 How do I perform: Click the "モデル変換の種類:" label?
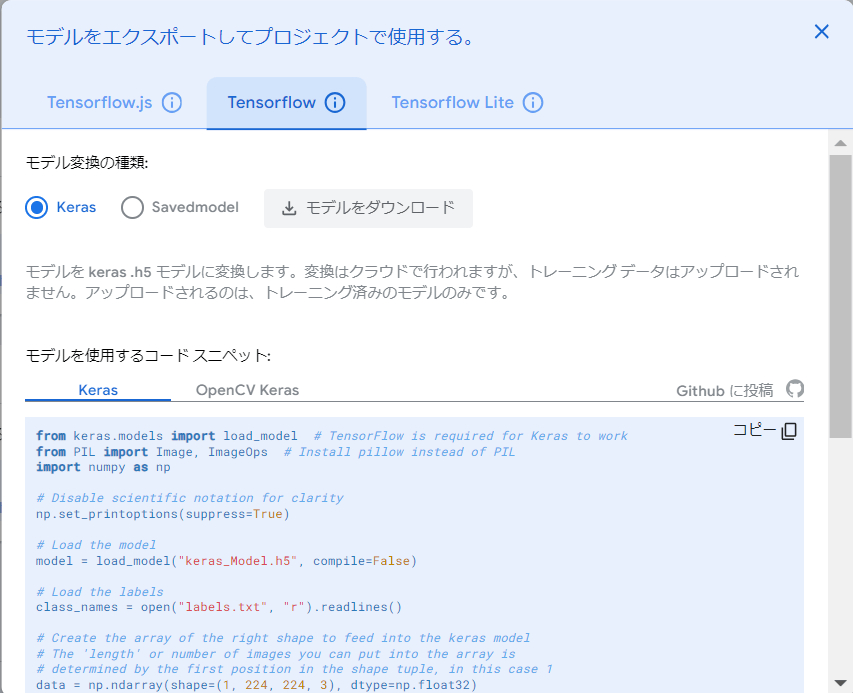click(87, 162)
